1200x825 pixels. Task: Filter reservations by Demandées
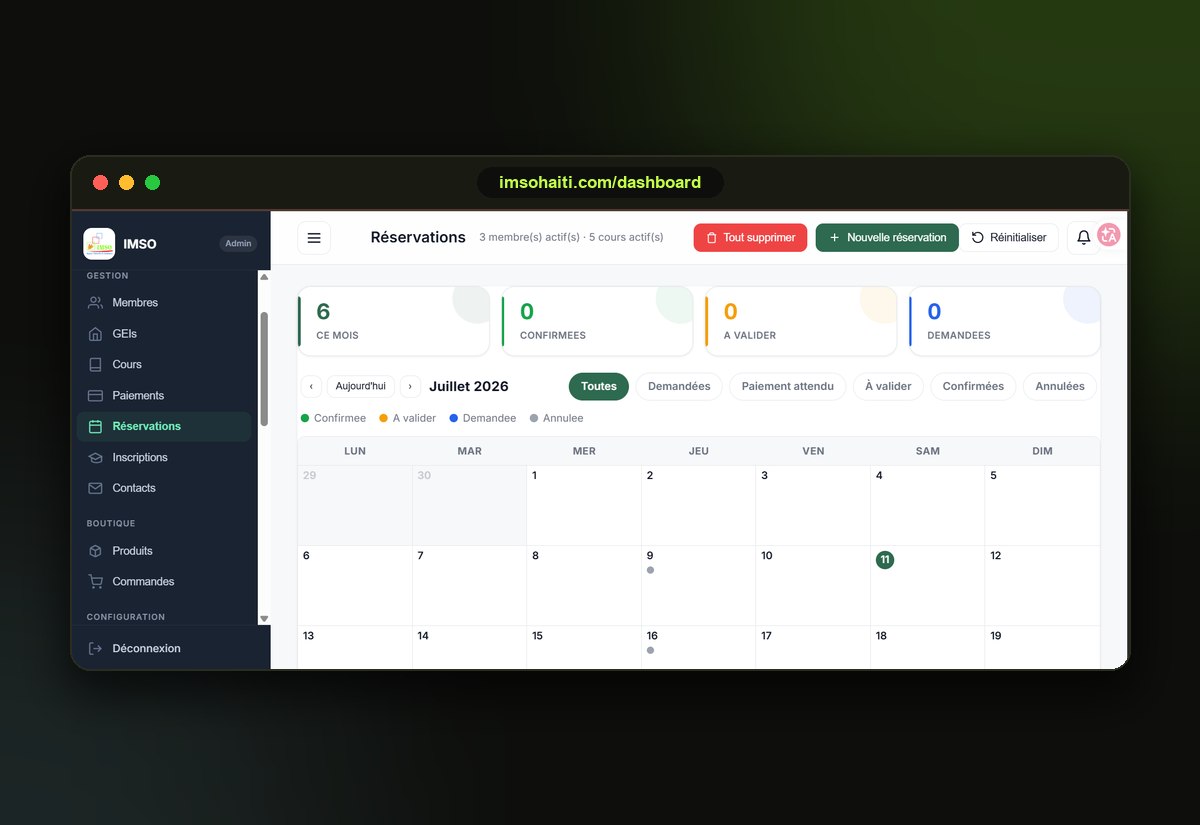[x=679, y=387]
